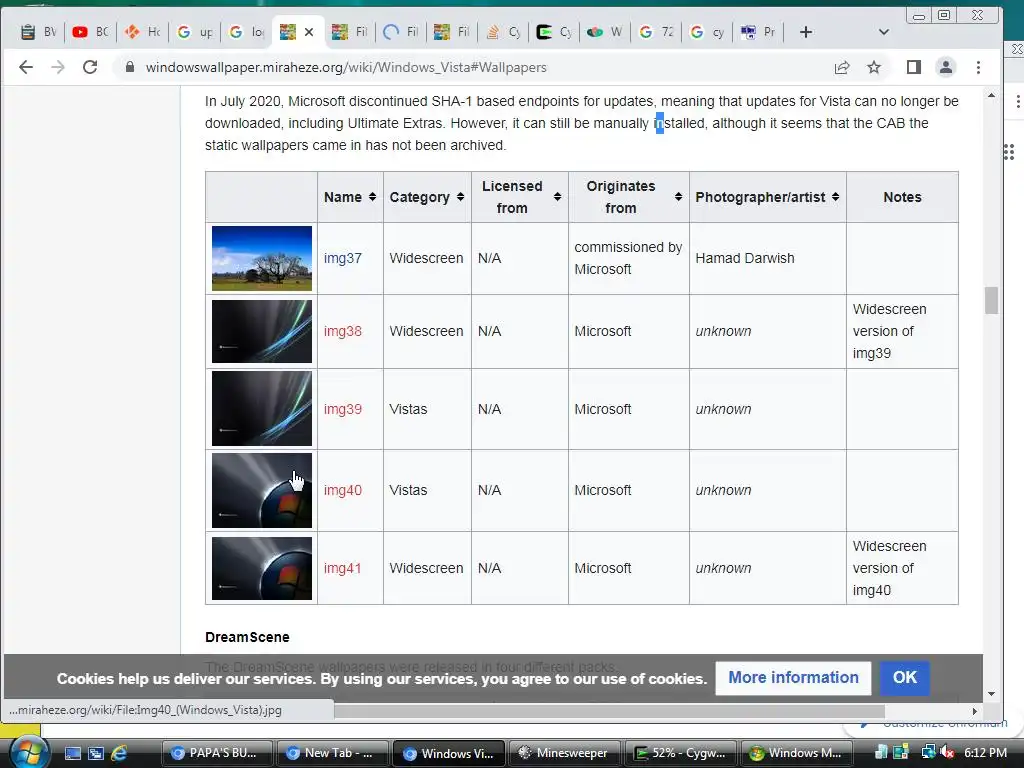Open the img40 red link
1024x768 pixels.
click(343, 490)
